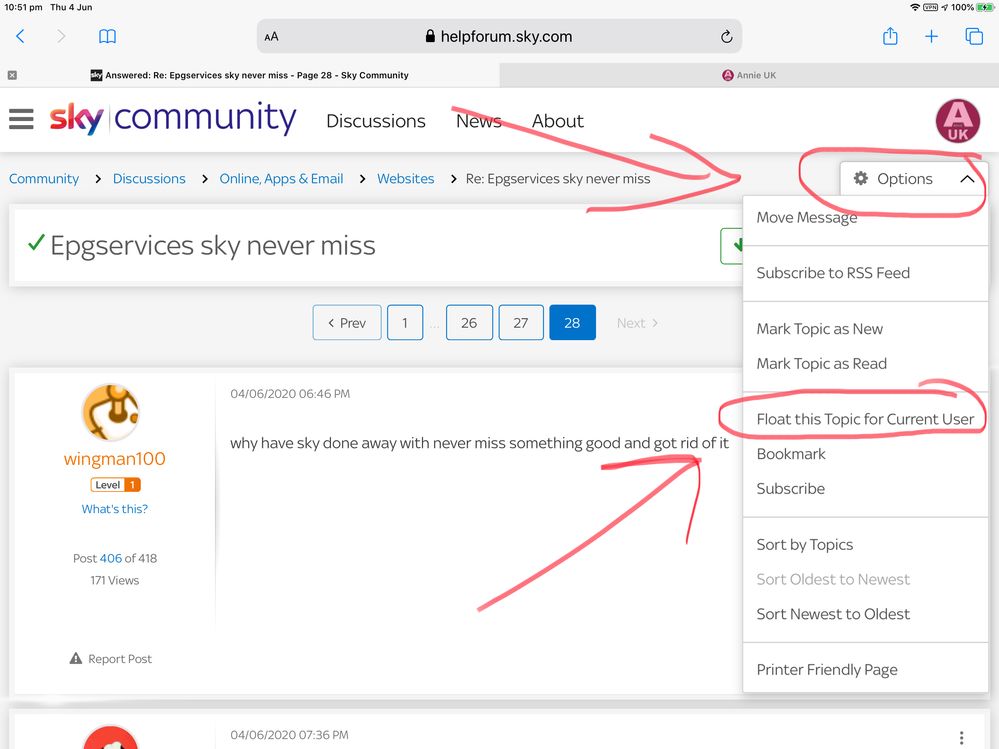Open wingman100's profile avatar
The image size is (999, 749).
coord(110,413)
